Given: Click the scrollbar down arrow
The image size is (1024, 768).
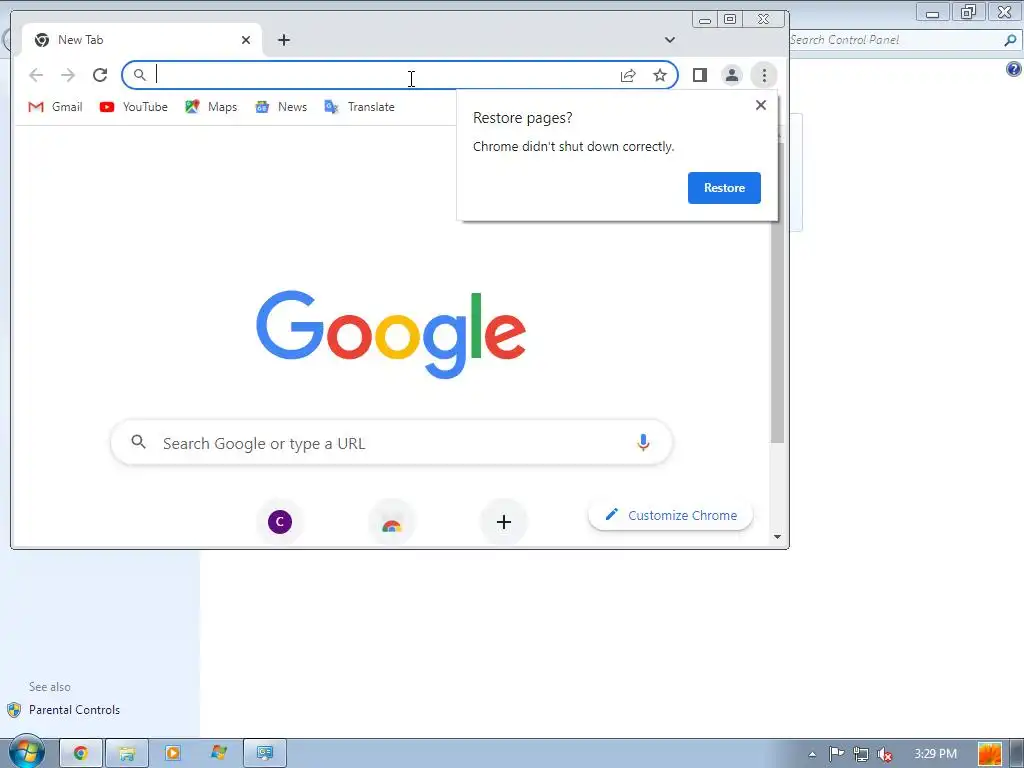Looking at the screenshot, I should click(x=777, y=537).
